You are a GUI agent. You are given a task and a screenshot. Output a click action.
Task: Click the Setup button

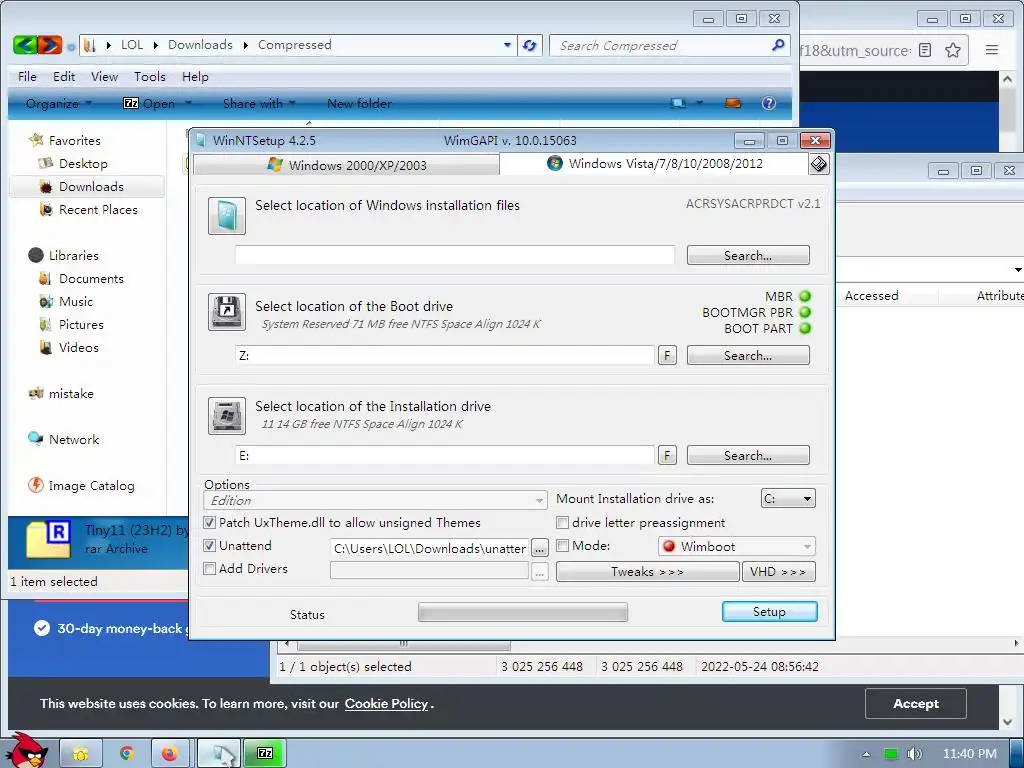coord(769,611)
